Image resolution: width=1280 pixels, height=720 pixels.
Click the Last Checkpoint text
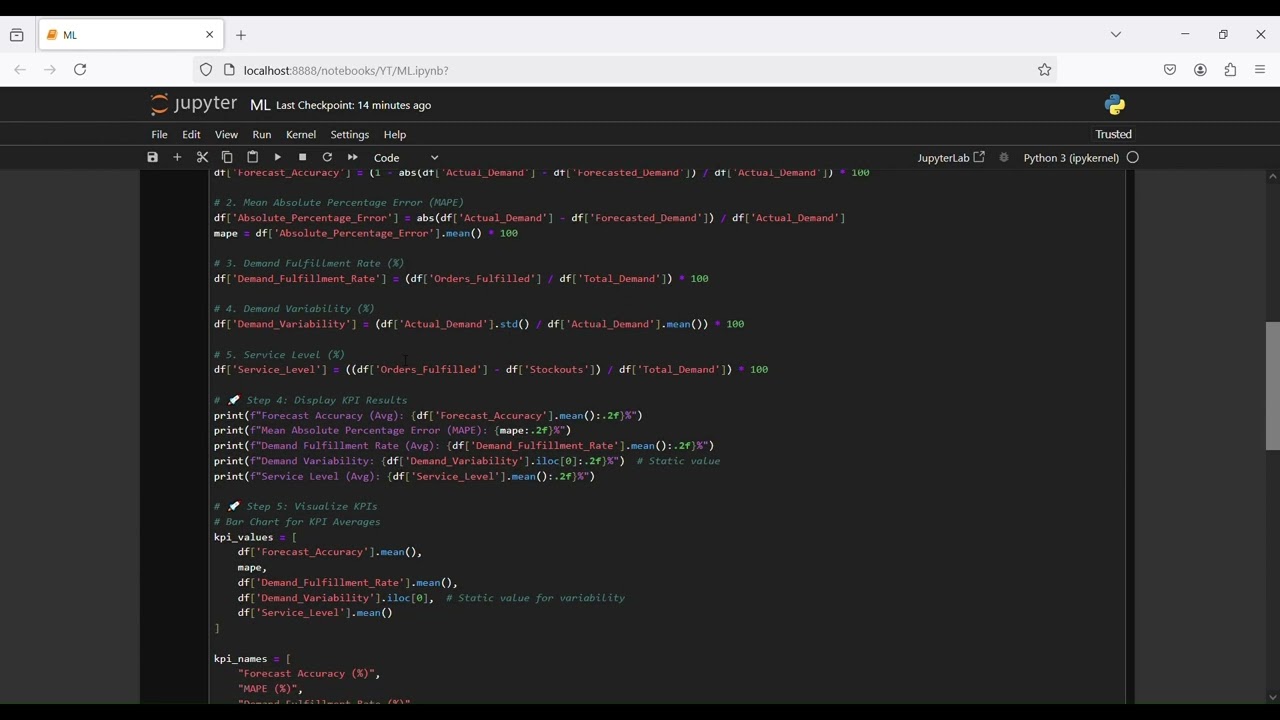(x=354, y=106)
